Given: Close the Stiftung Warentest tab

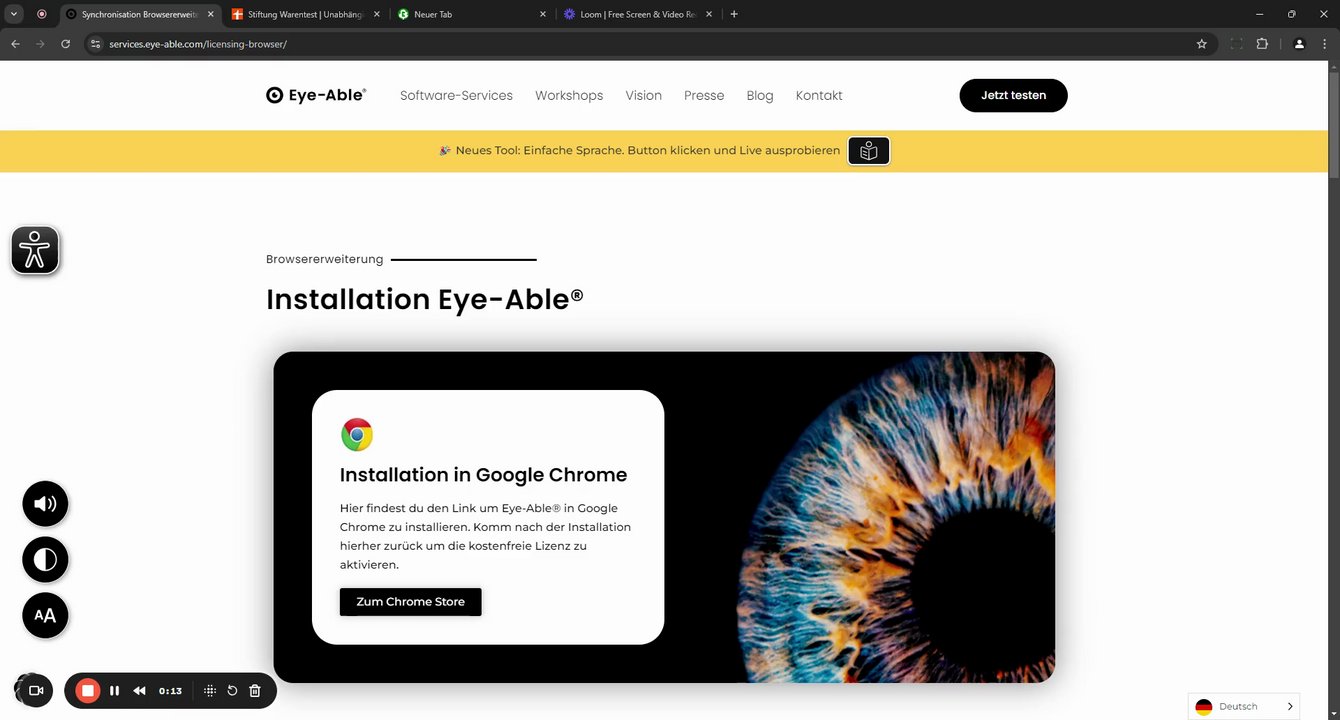Looking at the screenshot, I should (376, 15).
